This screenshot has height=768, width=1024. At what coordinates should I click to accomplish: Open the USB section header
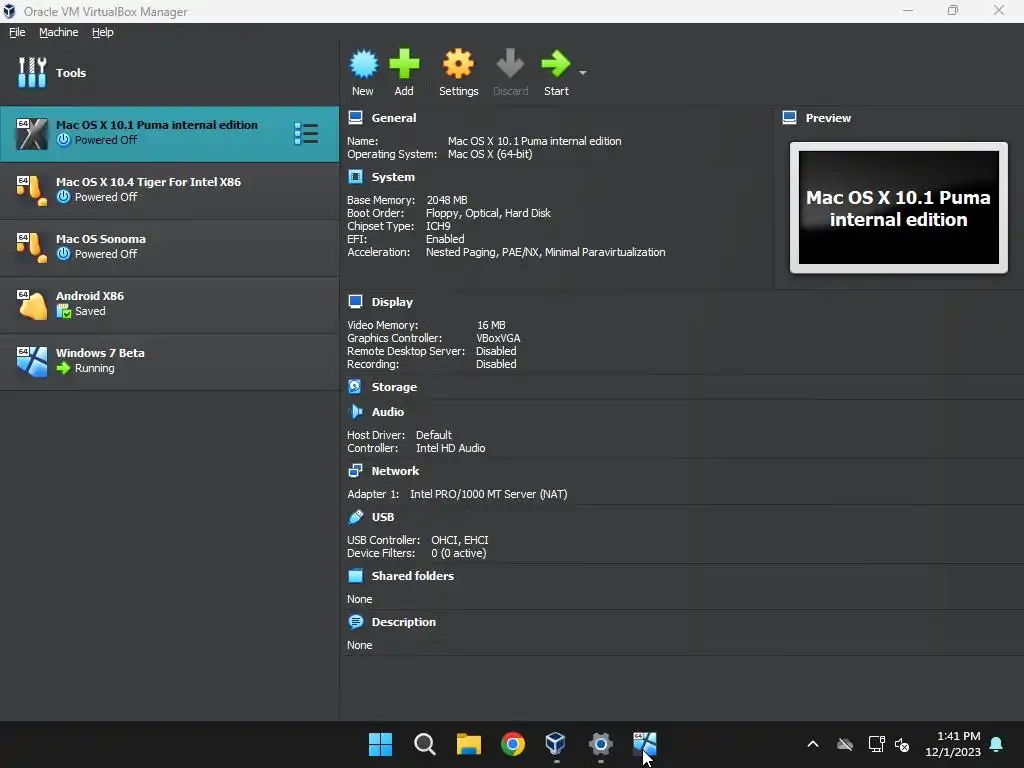coord(383,517)
